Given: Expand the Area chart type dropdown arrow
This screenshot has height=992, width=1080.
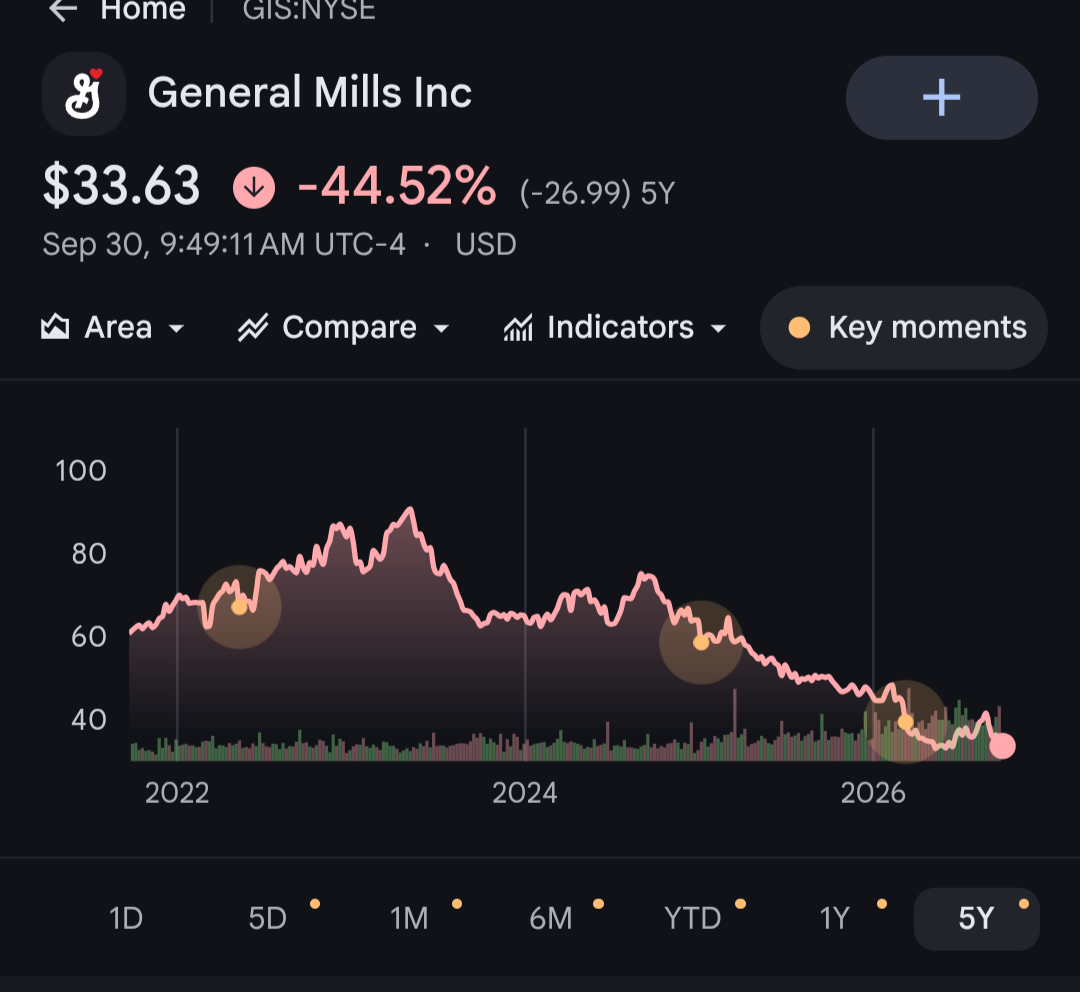Looking at the screenshot, I should (176, 329).
